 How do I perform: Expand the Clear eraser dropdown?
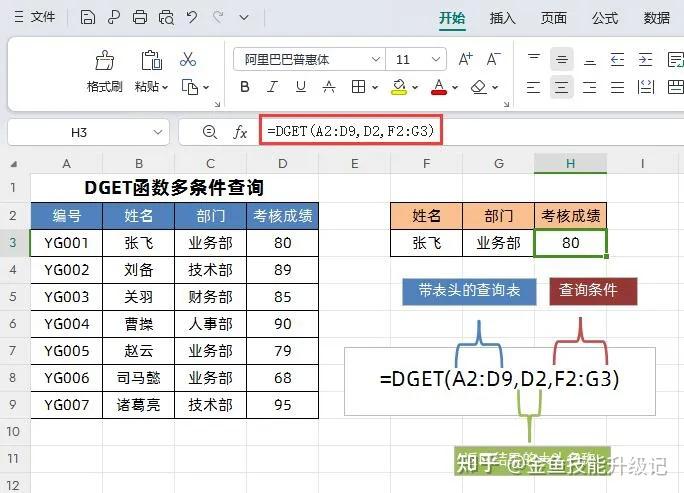[495, 87]
